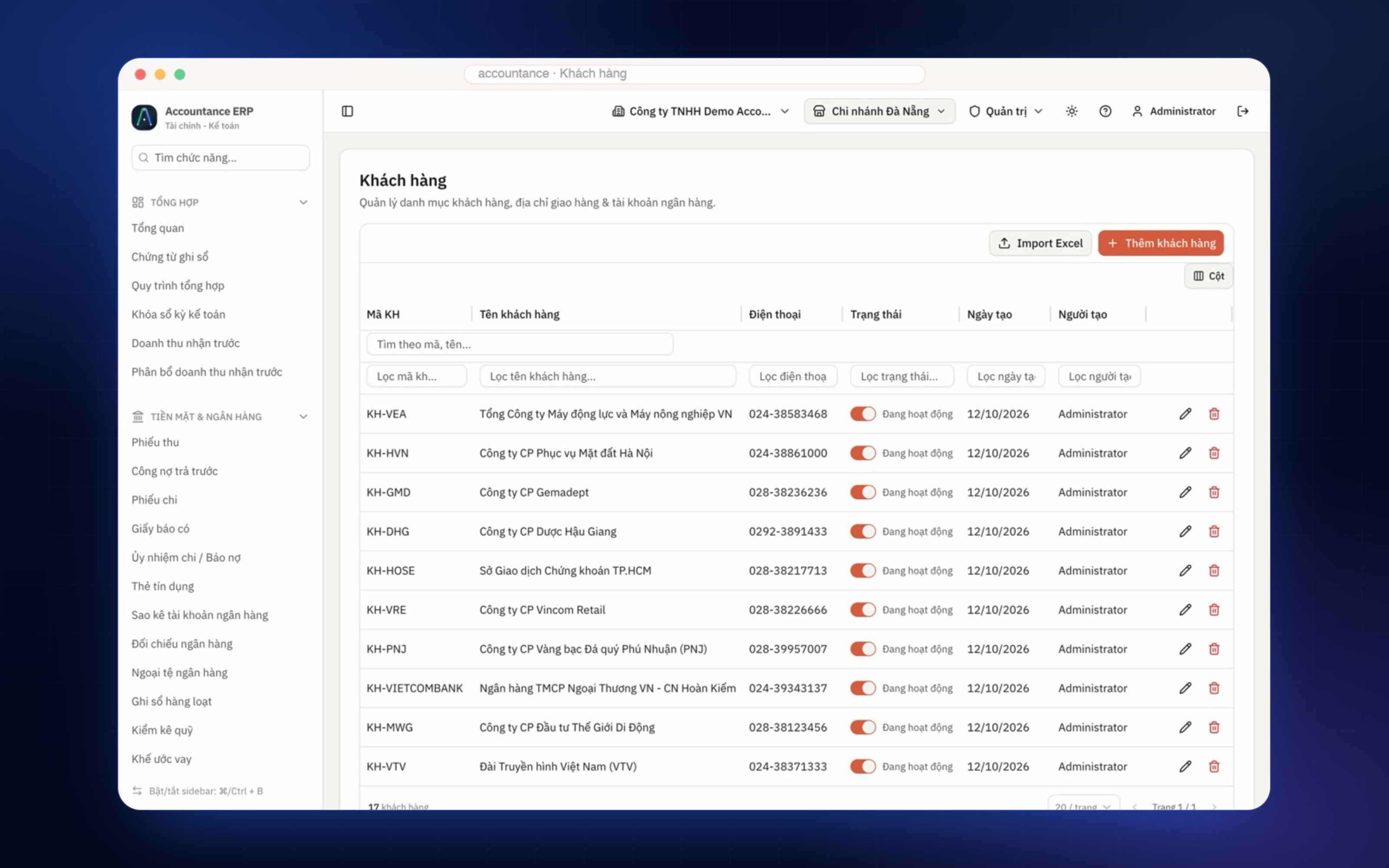
Task: Toggle active status for KH-HOSE
Action: click(x=862, y=571)
